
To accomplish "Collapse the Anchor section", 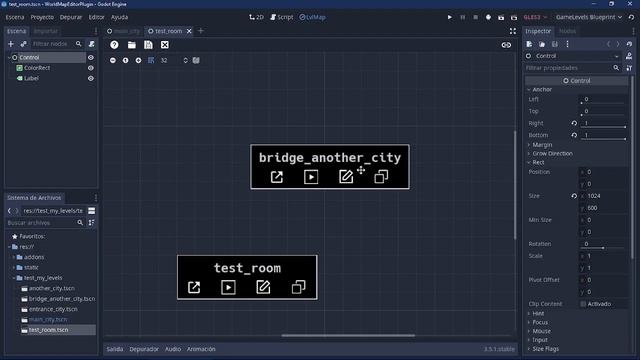I will (529, 89).
